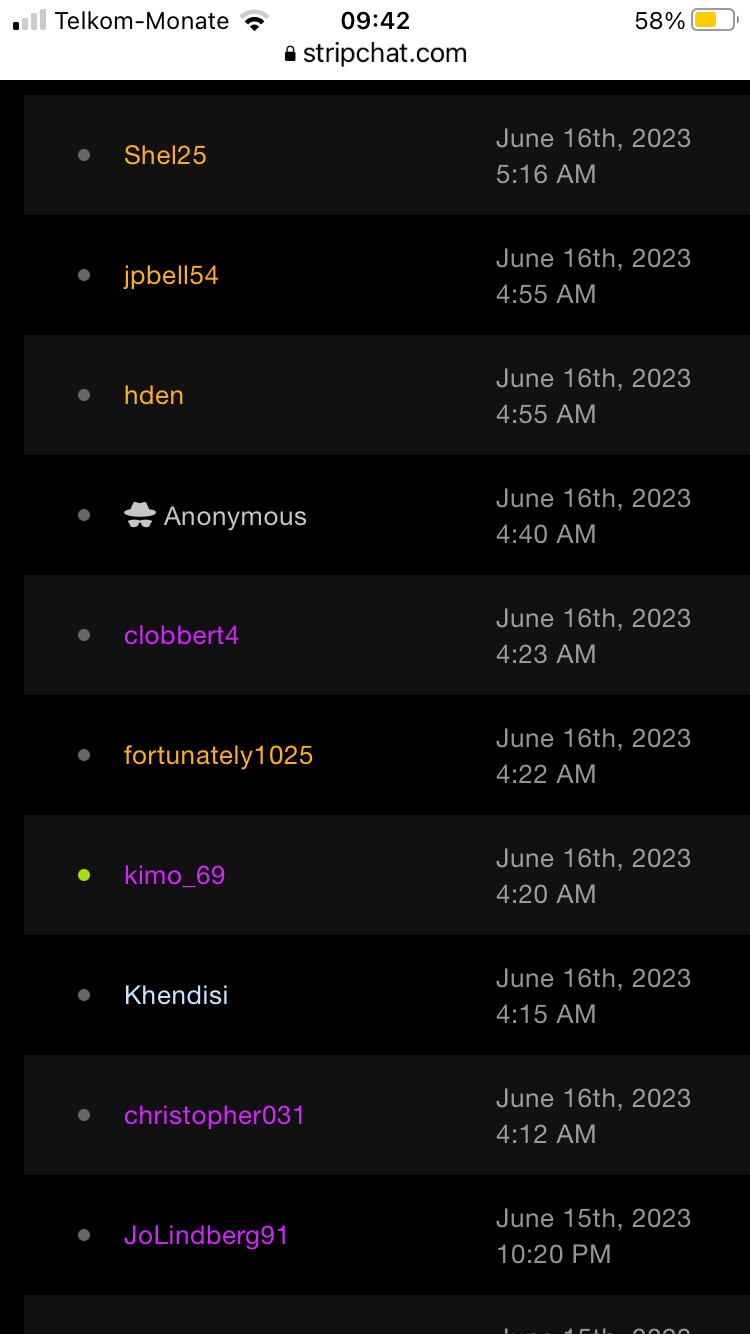Select username fortunately1025

[x=218, y=755]
